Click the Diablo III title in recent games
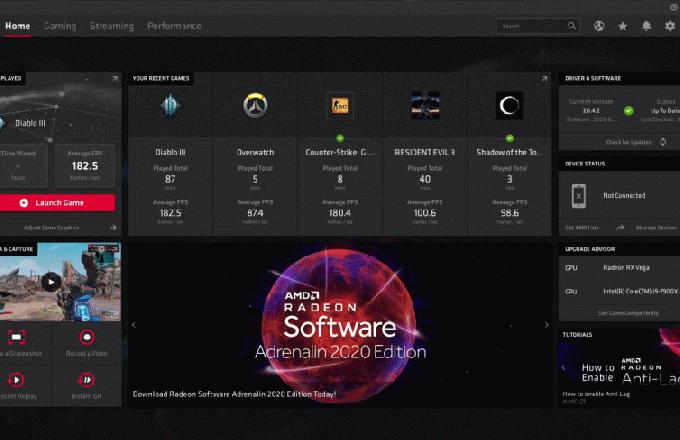Image resolution: width=680 pixels, height=440 pixels. click(x=170, y=152)
